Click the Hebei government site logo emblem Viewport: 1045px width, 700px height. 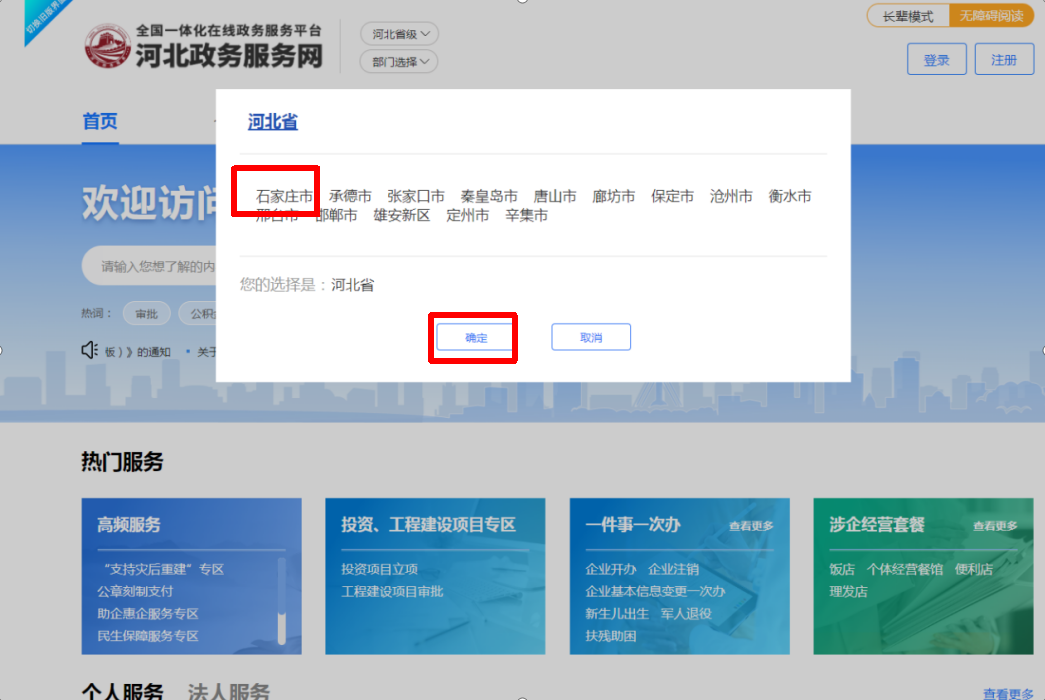click(x=107, y=47)
